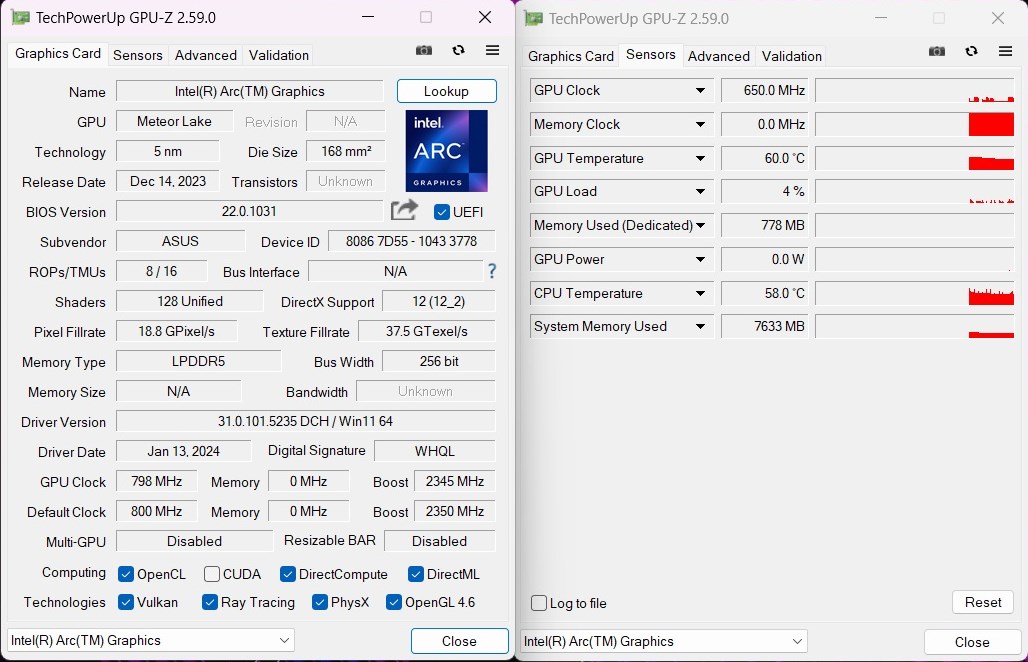Switch to Advanced tab in left window
This screenshot has height=662, width=1028.
click(x=205, y=55)
